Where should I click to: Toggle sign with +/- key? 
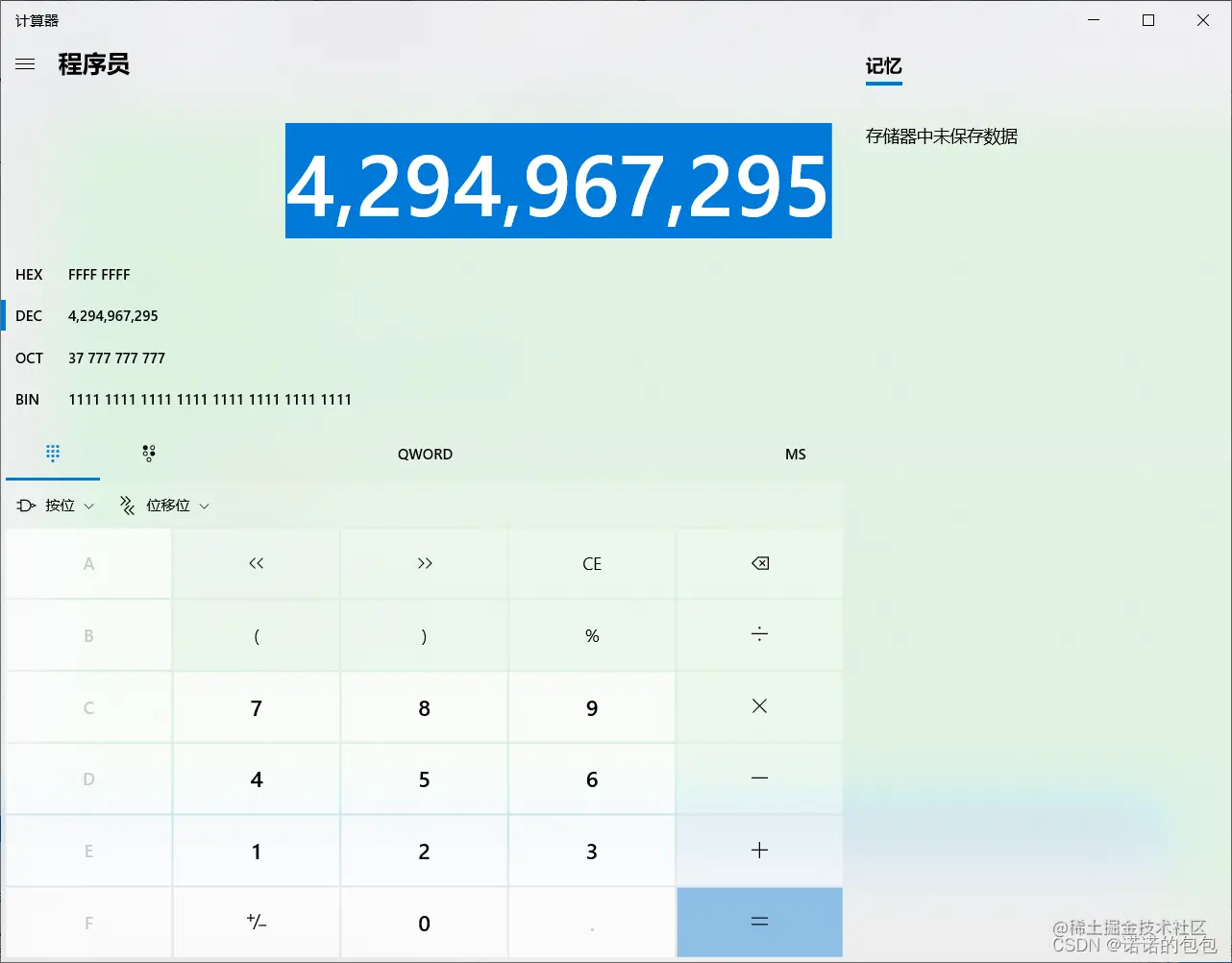(x=256, y=923)
